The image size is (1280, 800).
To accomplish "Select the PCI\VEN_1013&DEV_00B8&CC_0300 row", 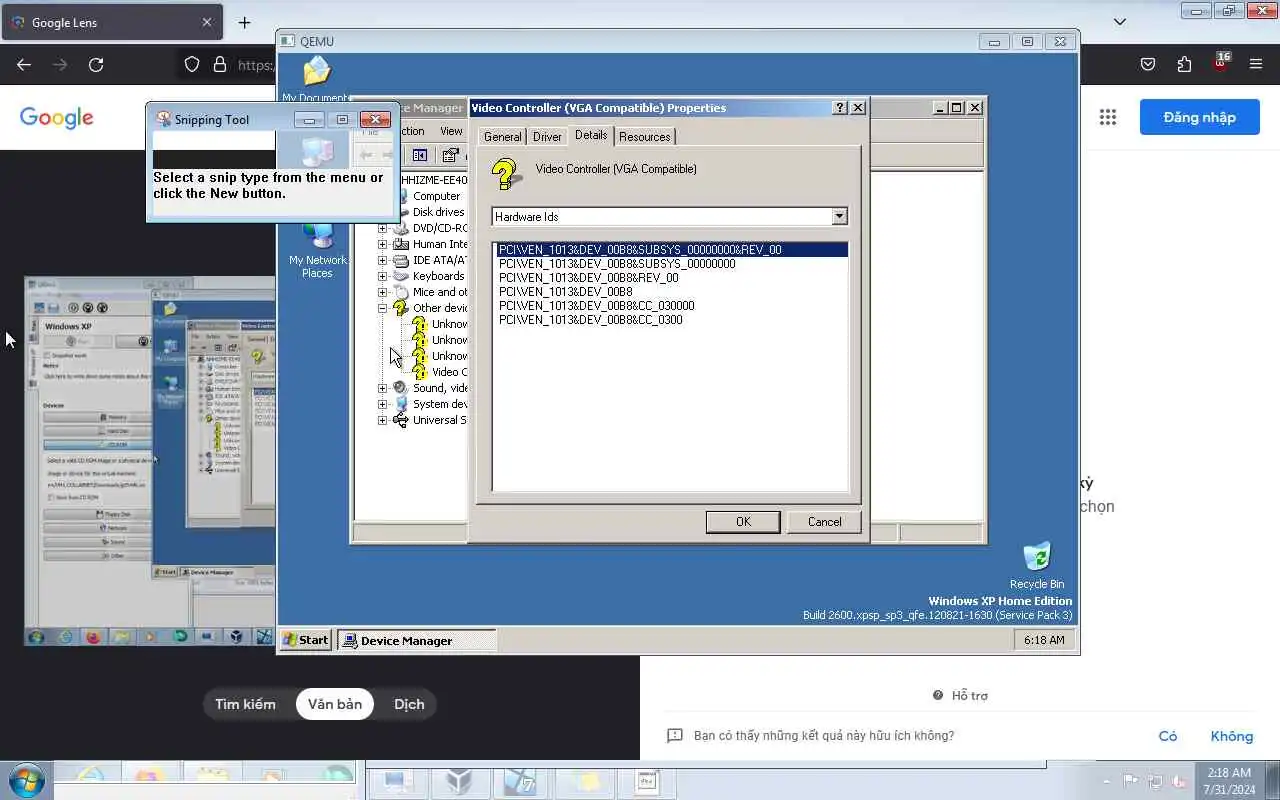I will click(590, 320).
